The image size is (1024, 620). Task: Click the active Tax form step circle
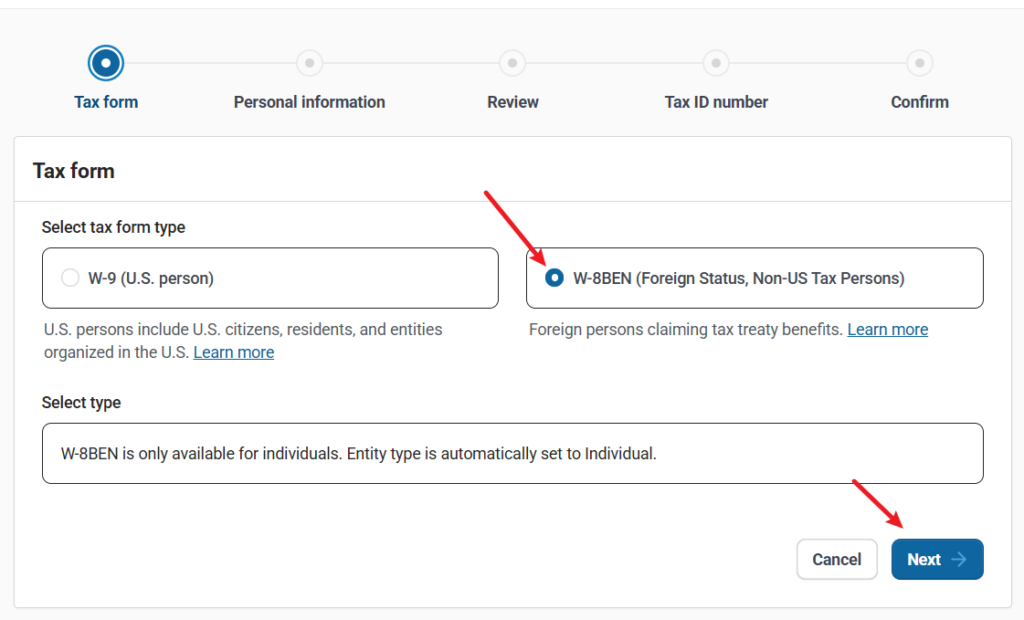[x=106, y=63]
